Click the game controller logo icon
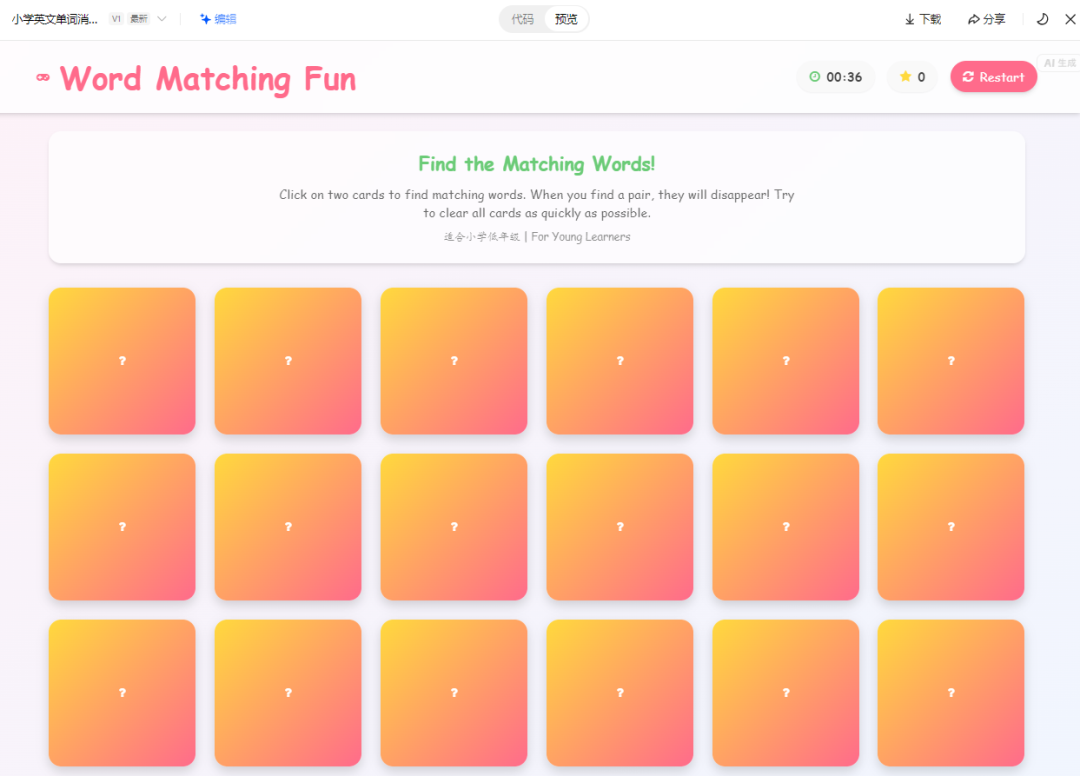 tap(43, 78)
